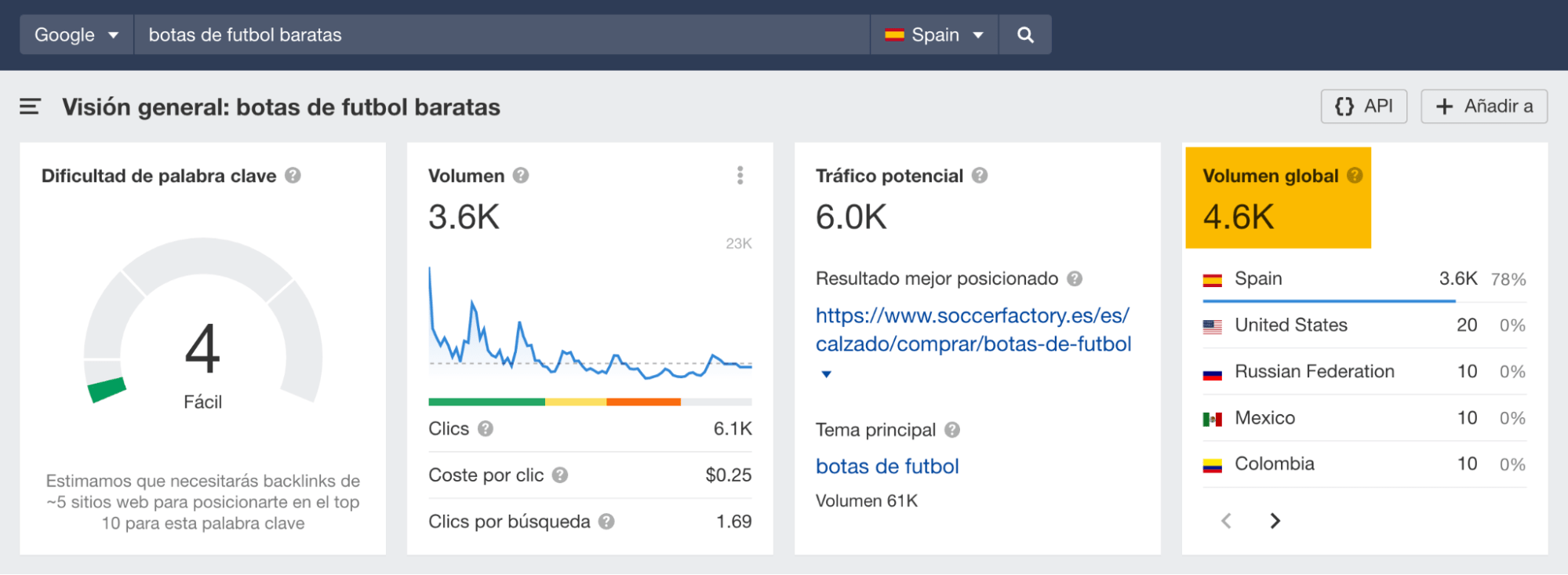Click the help icon beside Volumen global

click(1355, 176)
